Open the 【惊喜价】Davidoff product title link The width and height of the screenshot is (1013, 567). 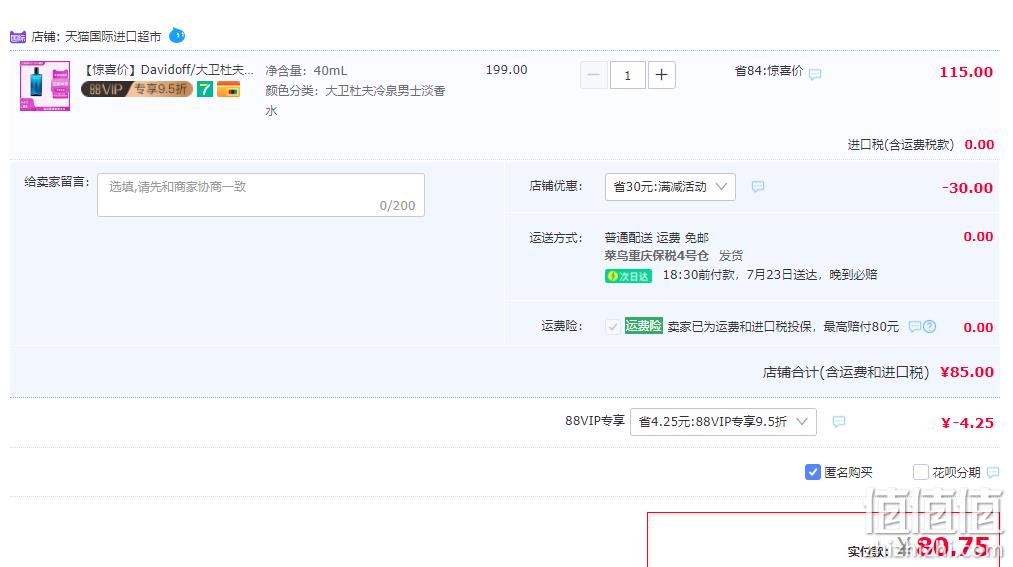(x=169, y=70)
